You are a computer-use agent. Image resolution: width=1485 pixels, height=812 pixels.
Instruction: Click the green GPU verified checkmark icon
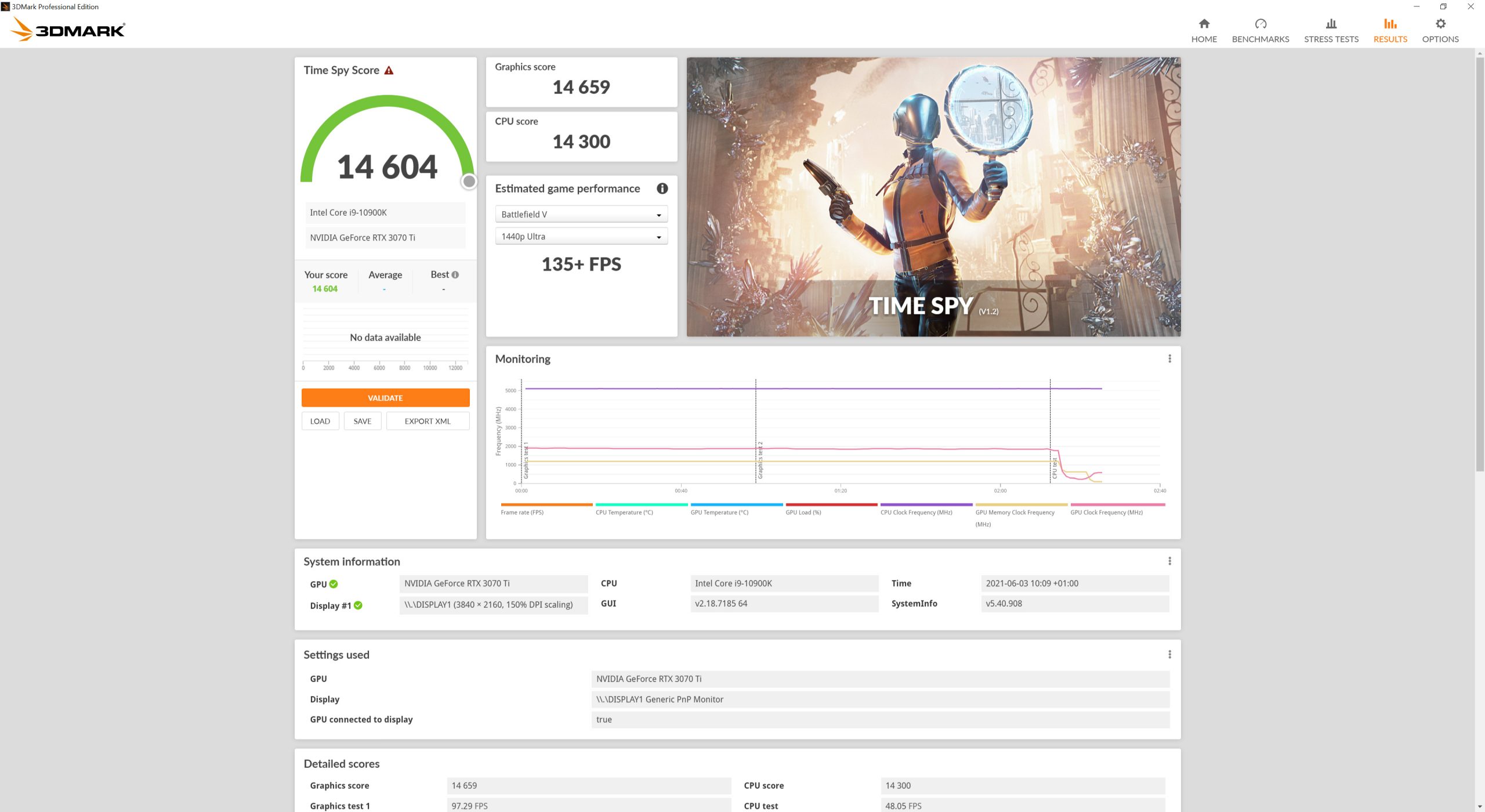click(334, 584)
